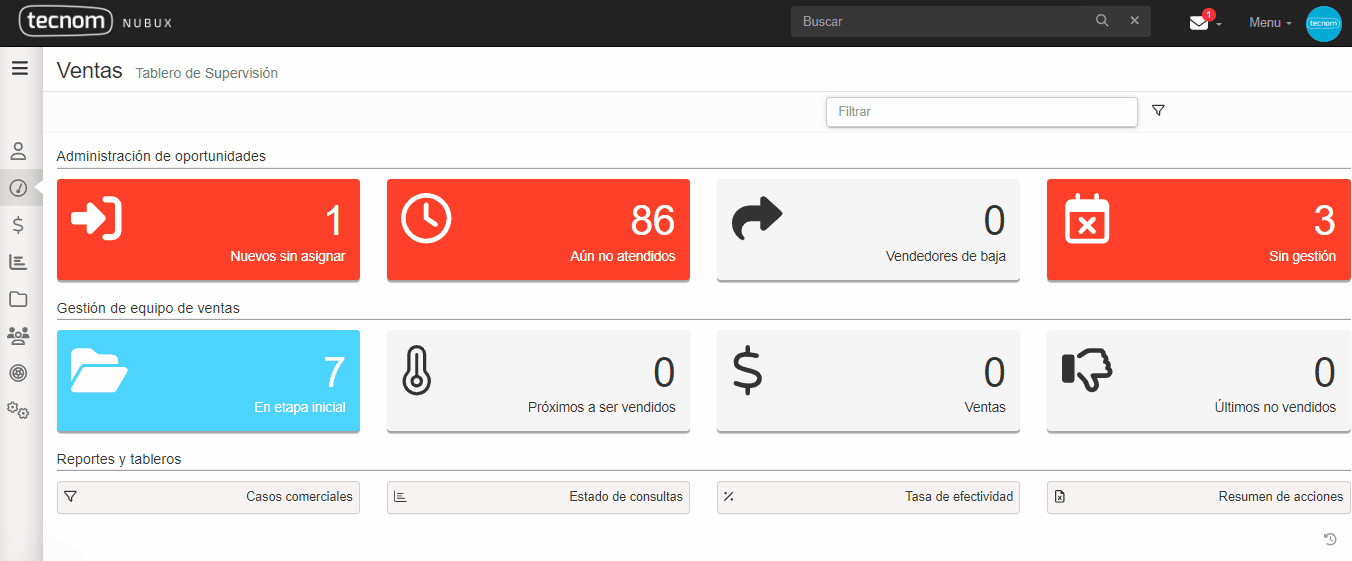Open the bar chart sidebar icon

pyautogui.click(x=18, y=262)
